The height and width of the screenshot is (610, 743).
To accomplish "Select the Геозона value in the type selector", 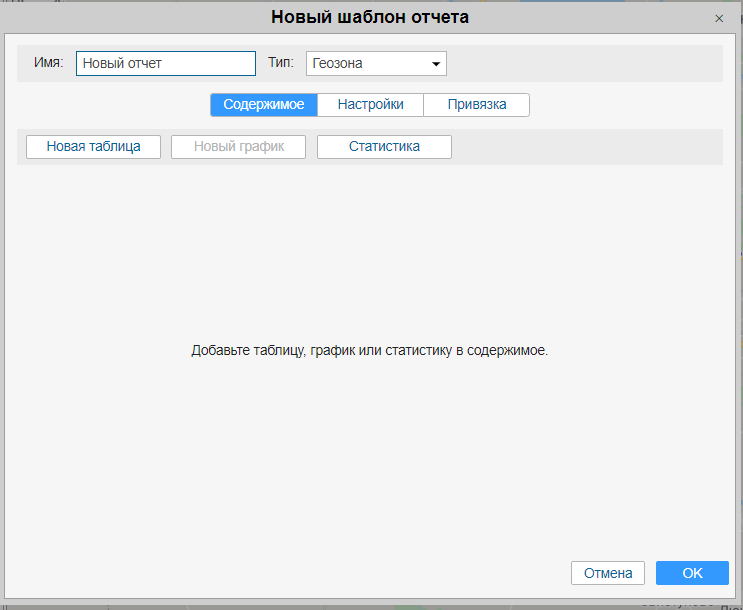I will pyautogui.click(x=338, y=63).
